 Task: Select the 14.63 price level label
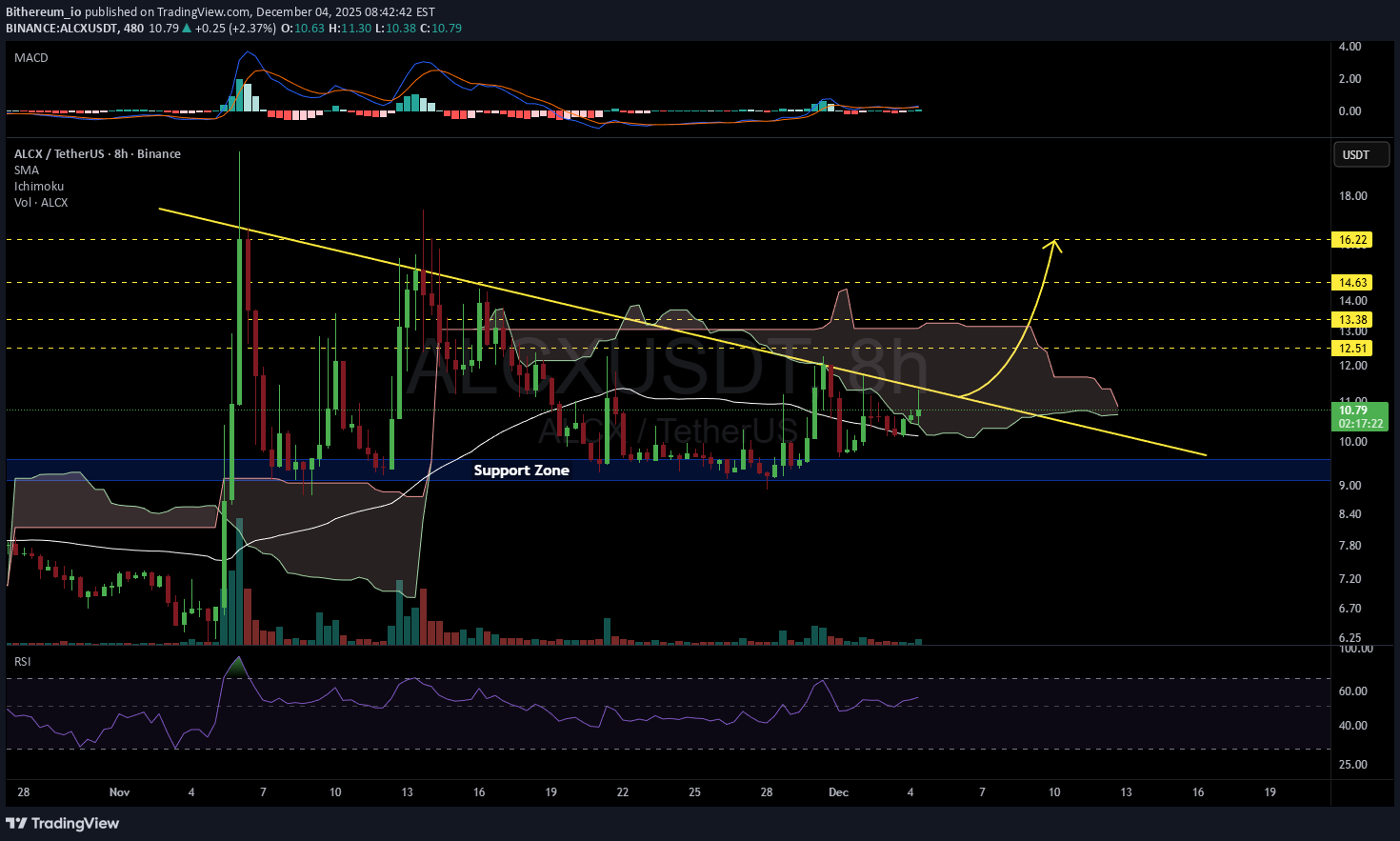point(1351,283)
